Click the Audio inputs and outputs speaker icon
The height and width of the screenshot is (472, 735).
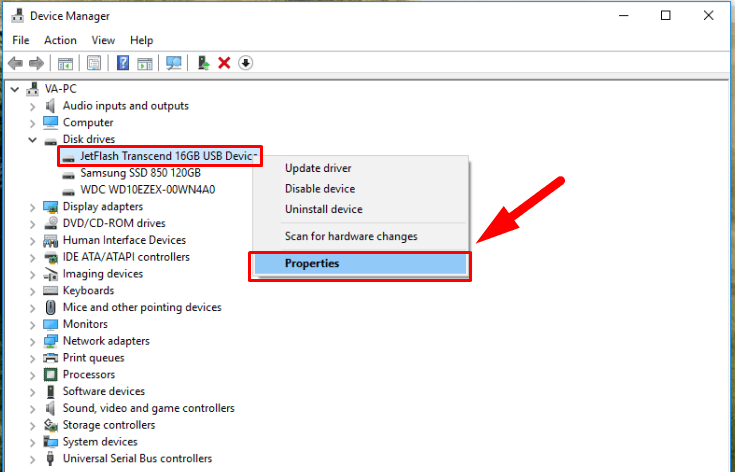50,105
